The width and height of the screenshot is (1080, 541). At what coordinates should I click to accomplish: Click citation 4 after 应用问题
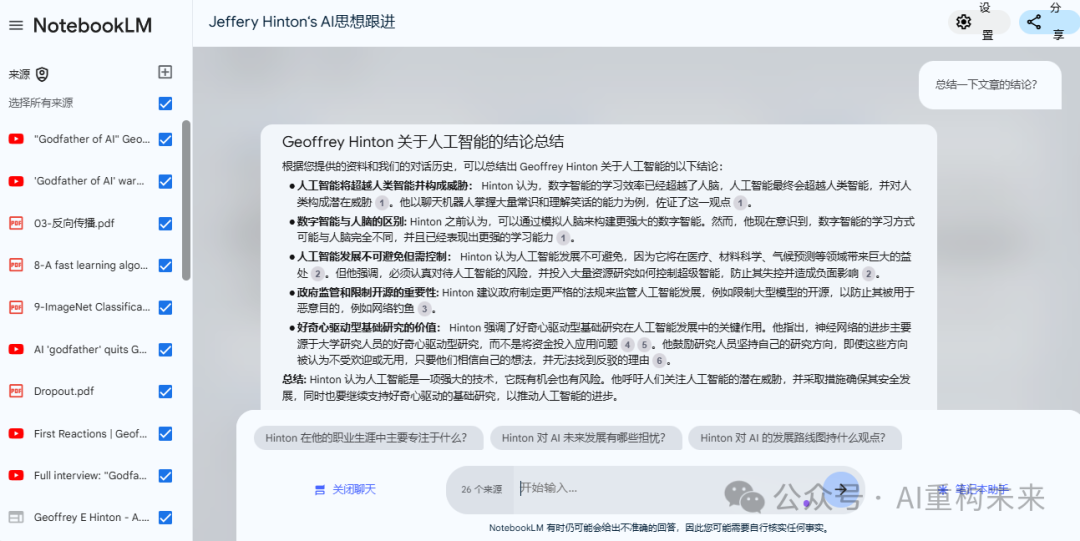(627, 344)
